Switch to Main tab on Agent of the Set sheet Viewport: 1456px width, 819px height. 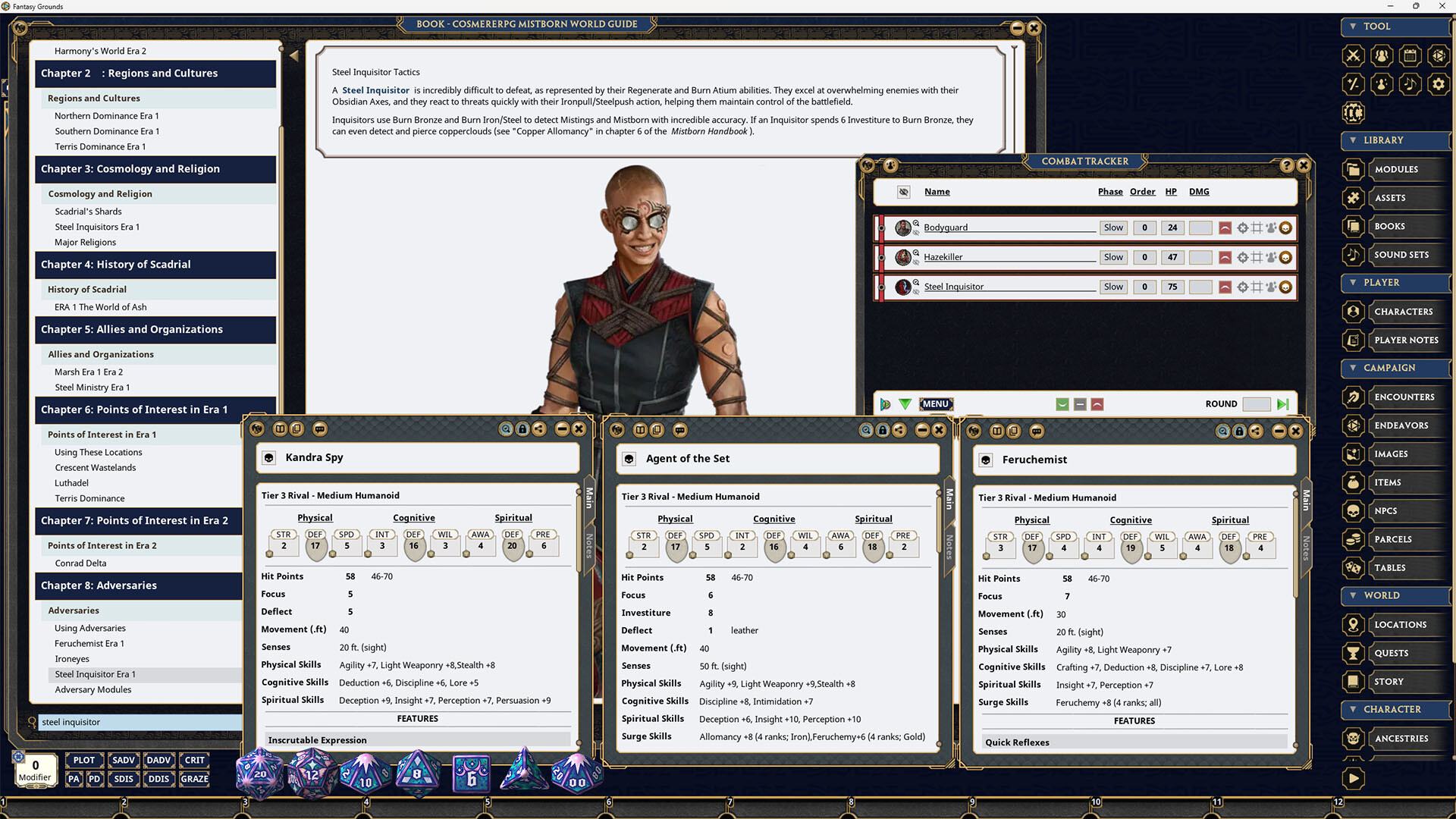coord(949,498)
